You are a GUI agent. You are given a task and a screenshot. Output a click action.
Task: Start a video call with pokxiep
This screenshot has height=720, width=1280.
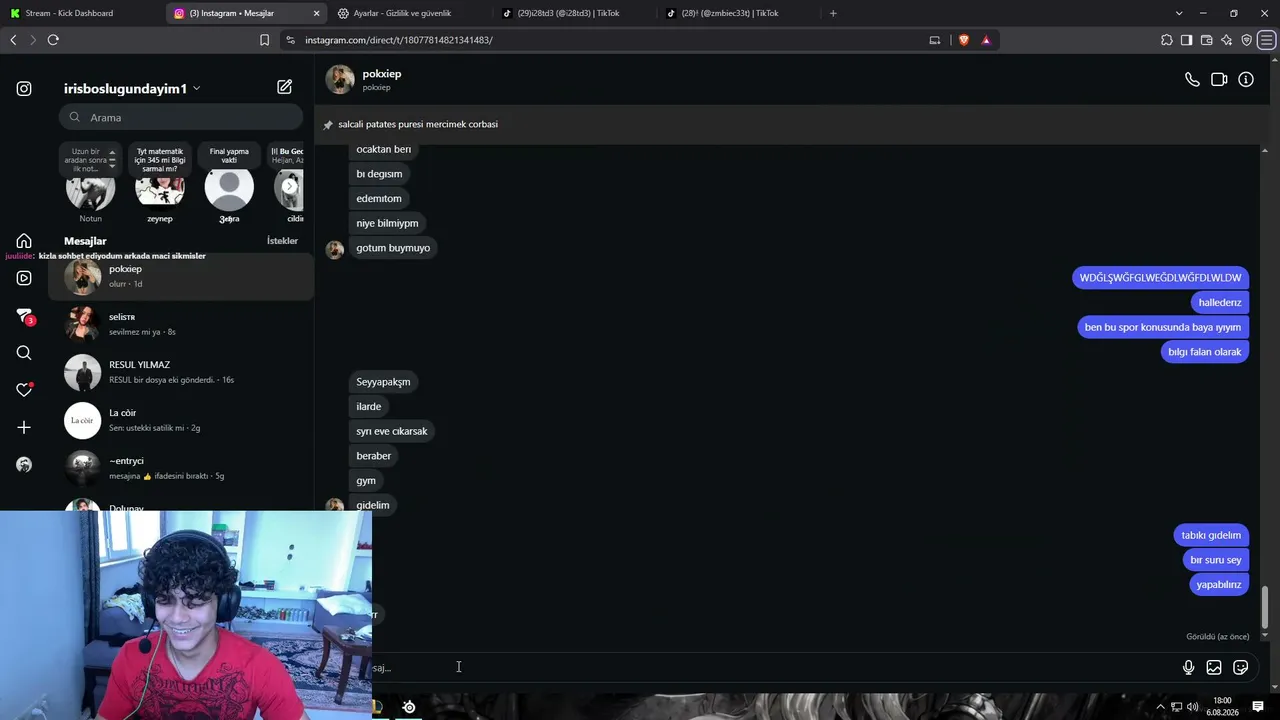tap(1219, 80)
